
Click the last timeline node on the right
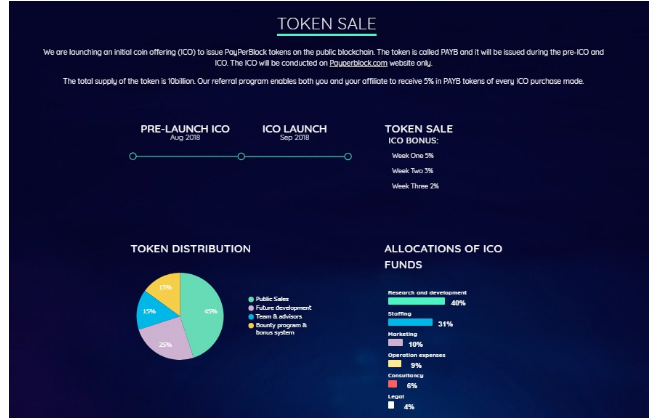[348, 156]
